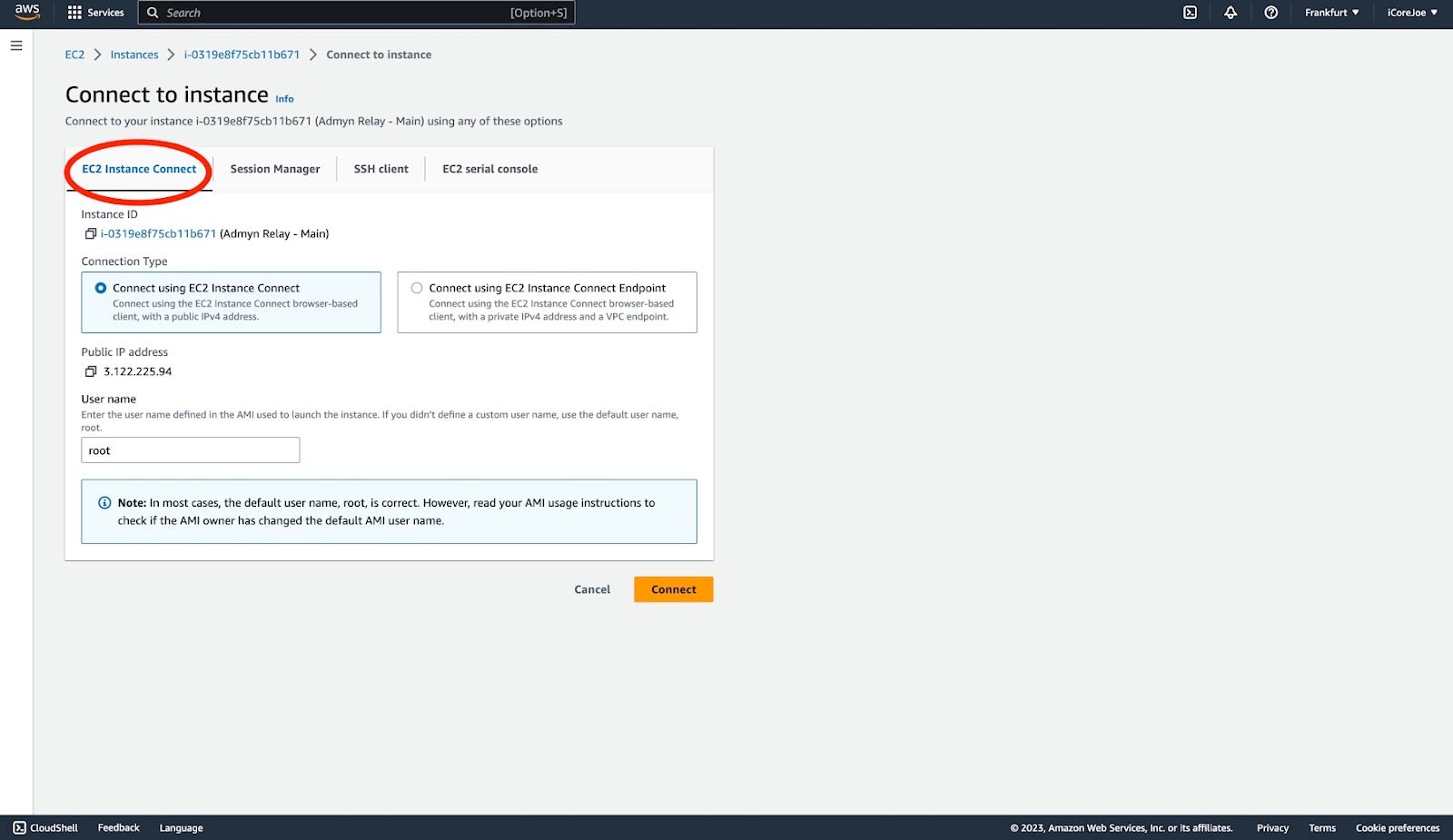Screen dimensions: 1453x840
Task: Open the help question mark menu
Action: click(x=1271, y=13)
